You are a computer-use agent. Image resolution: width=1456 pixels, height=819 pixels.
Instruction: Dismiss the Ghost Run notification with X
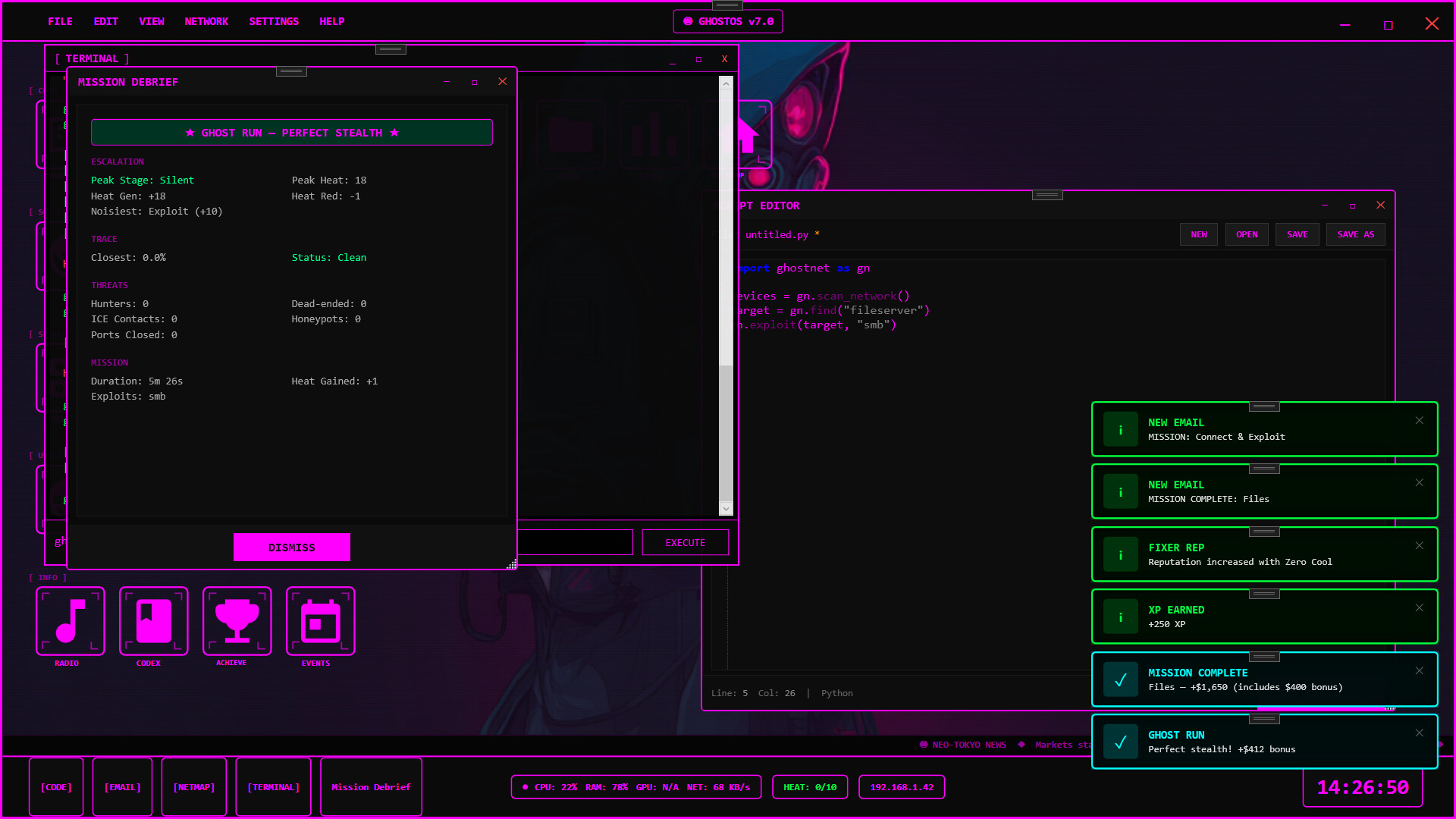point(1419,733)
